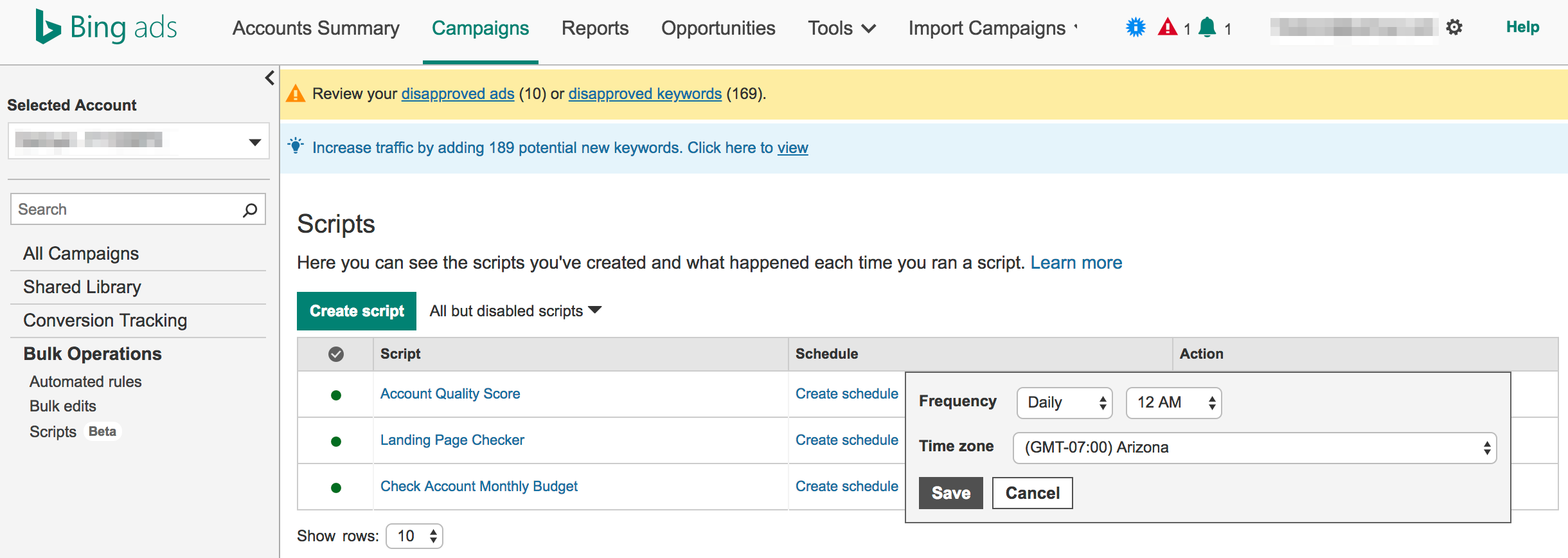Open the Tools menu
This screenshot has width=1568, height=558.
point(841,28)
